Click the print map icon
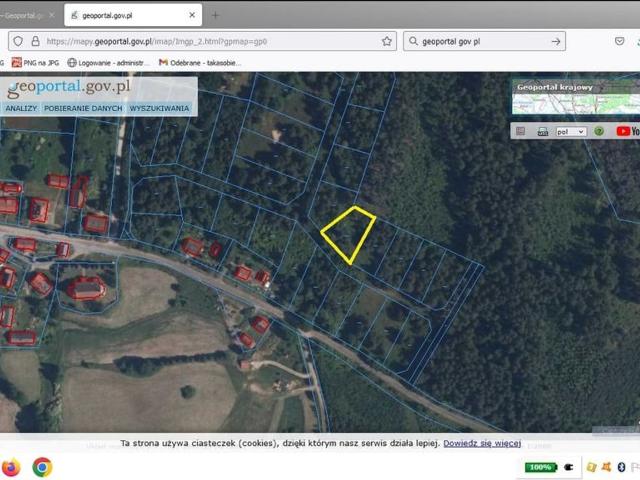The height and width of the screenshot is (480, 640). pos(542,131)
